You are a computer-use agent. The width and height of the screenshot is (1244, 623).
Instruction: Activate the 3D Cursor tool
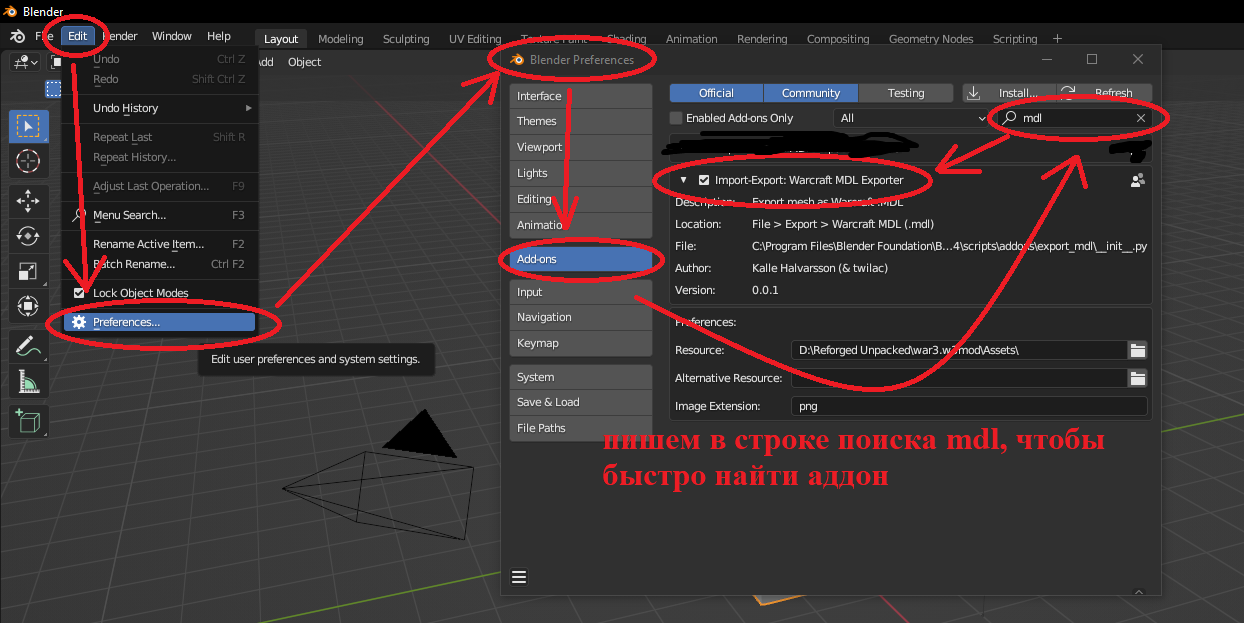[x=28, y=161]
